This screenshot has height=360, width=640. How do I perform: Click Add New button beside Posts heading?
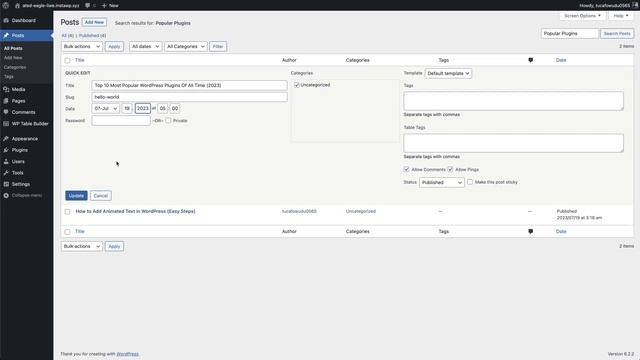[x=94, y=22]
